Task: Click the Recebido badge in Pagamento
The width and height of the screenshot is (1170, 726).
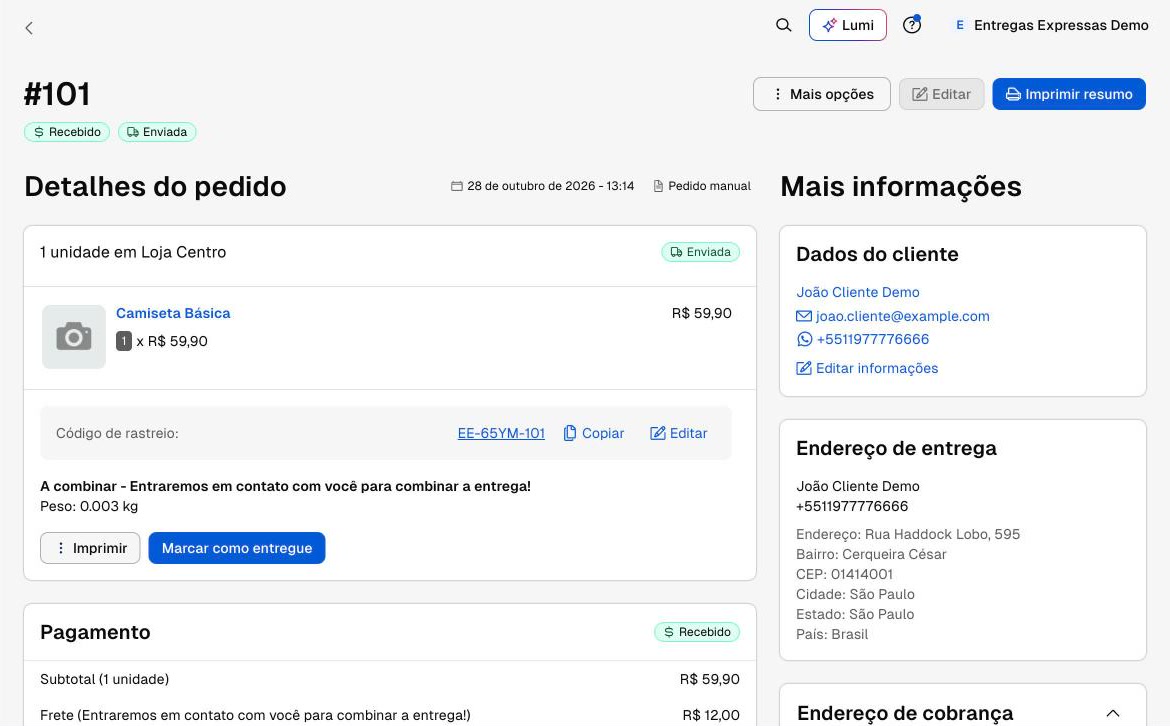Action: 697,632
